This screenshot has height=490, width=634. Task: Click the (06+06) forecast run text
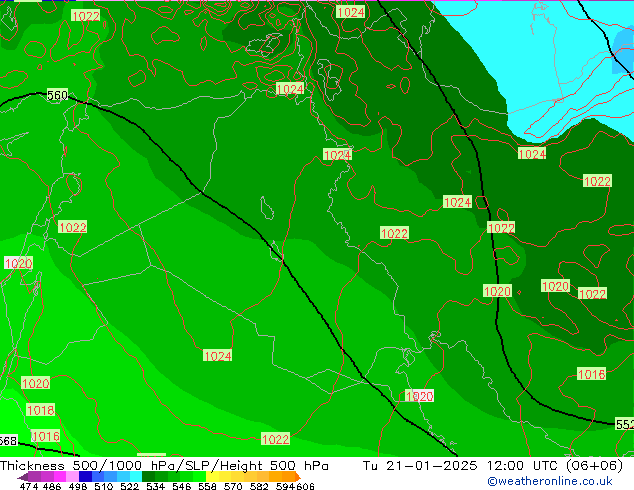tap(594, 466)
